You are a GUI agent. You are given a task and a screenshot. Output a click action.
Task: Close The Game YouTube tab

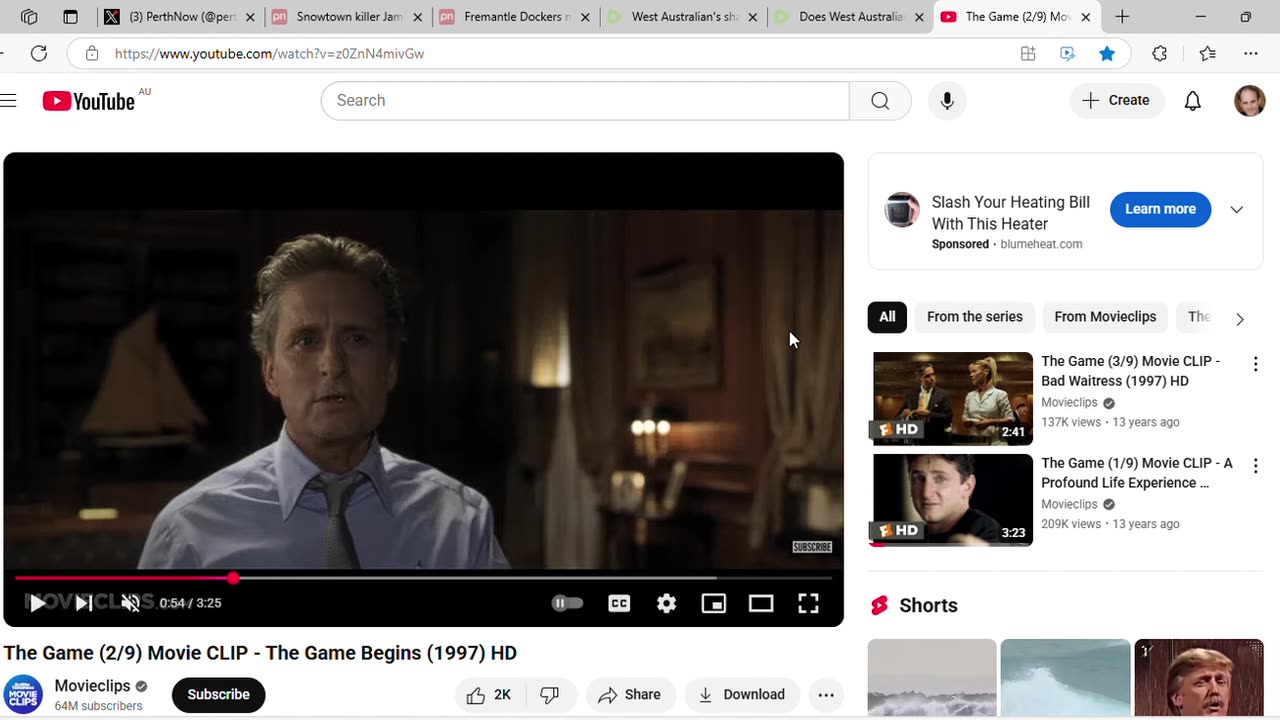tap(1085, 17)
